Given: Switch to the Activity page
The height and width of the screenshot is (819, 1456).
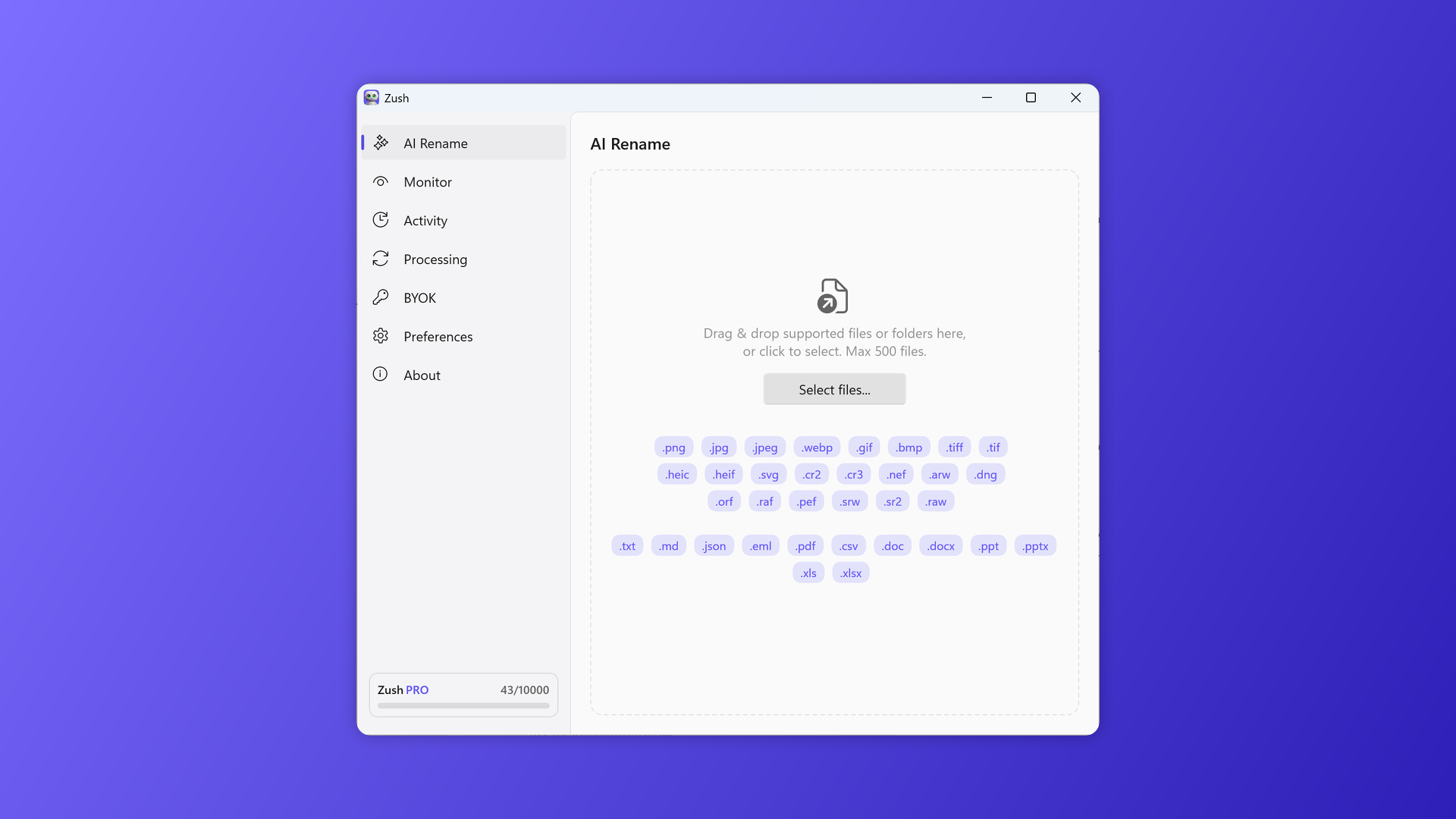Looking at the screenshot, I should tap(425, 221).
